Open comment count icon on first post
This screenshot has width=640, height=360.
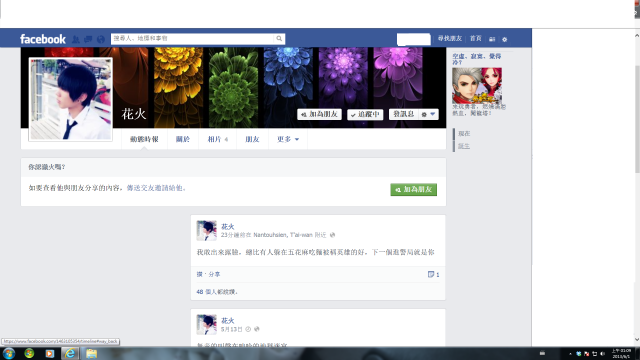pos(433,274)
